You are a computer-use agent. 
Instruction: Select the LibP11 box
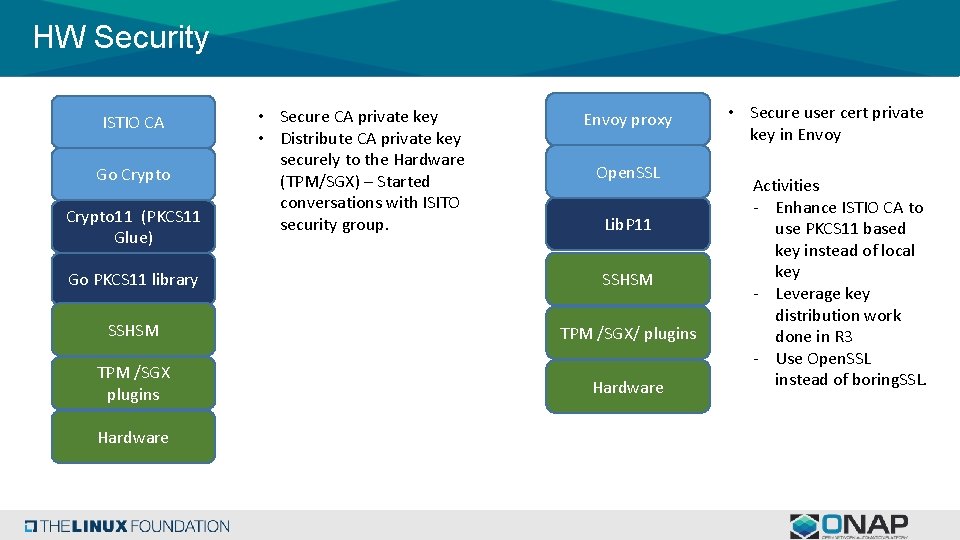click(x=628, y=225)
